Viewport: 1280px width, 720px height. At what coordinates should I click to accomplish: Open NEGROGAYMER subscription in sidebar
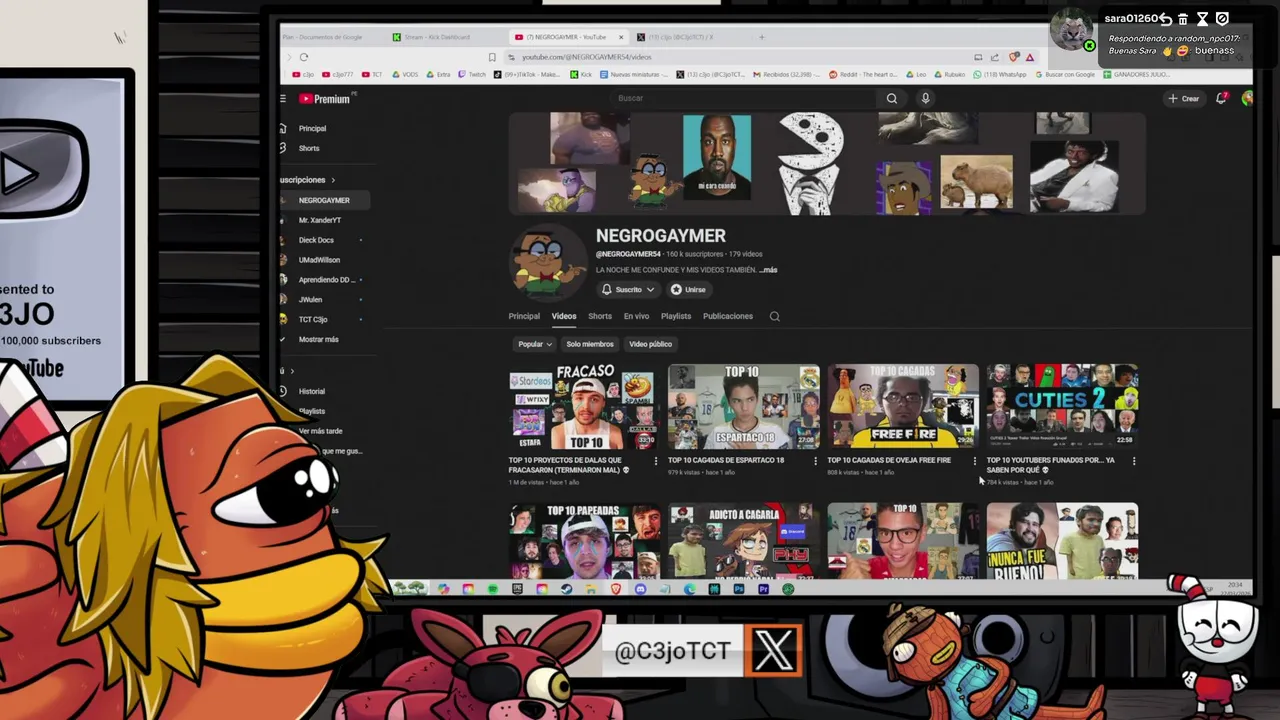pos(324,200)
